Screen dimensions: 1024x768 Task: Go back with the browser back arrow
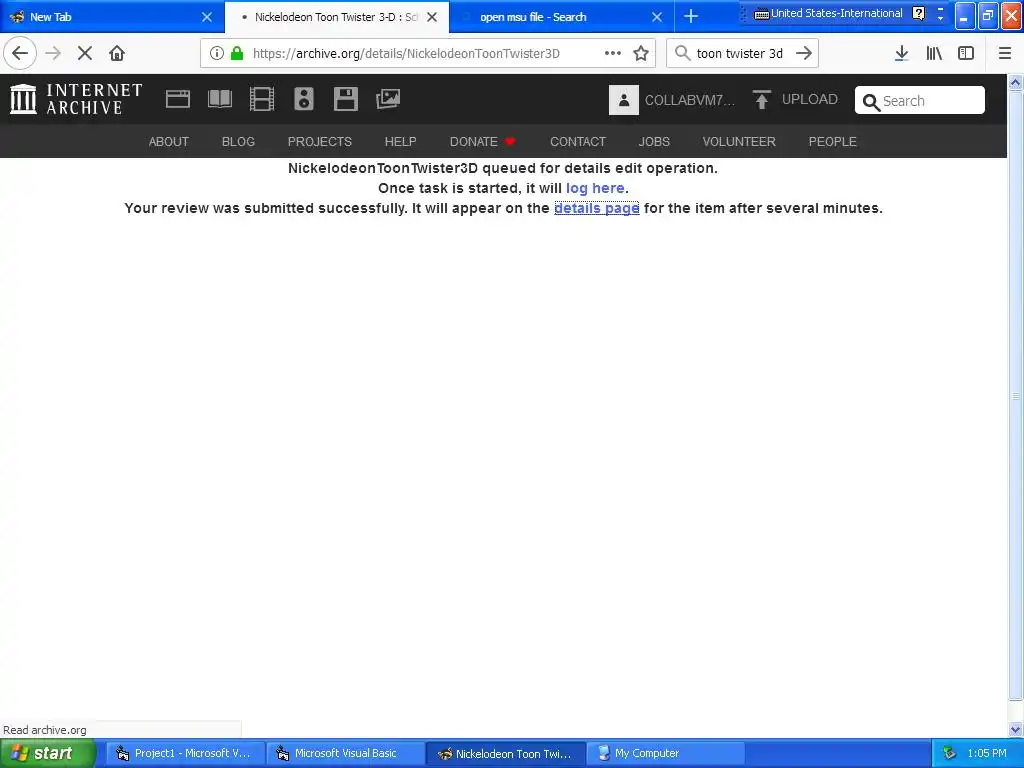20,54
